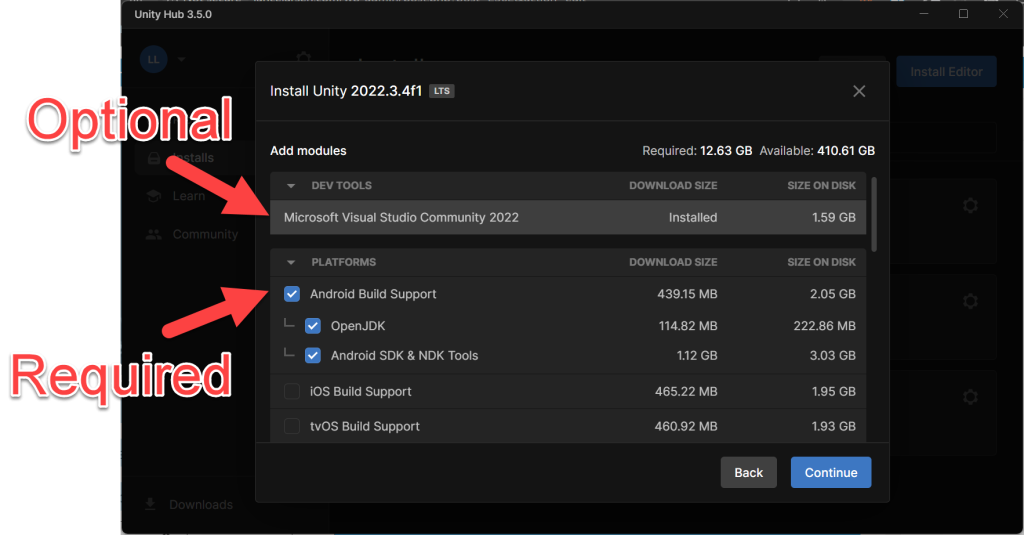
Task: Click the Community people icon
Action: [x=154, y=234]
